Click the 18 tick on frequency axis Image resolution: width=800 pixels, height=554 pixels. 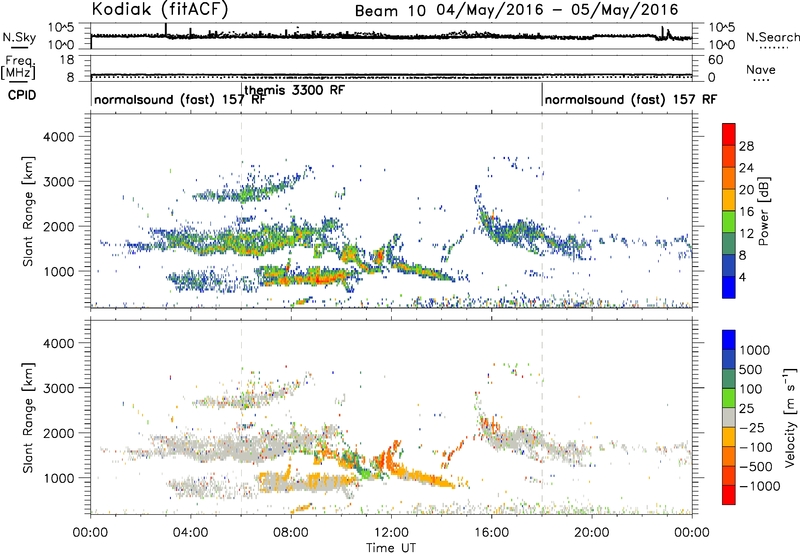[66, 60]
